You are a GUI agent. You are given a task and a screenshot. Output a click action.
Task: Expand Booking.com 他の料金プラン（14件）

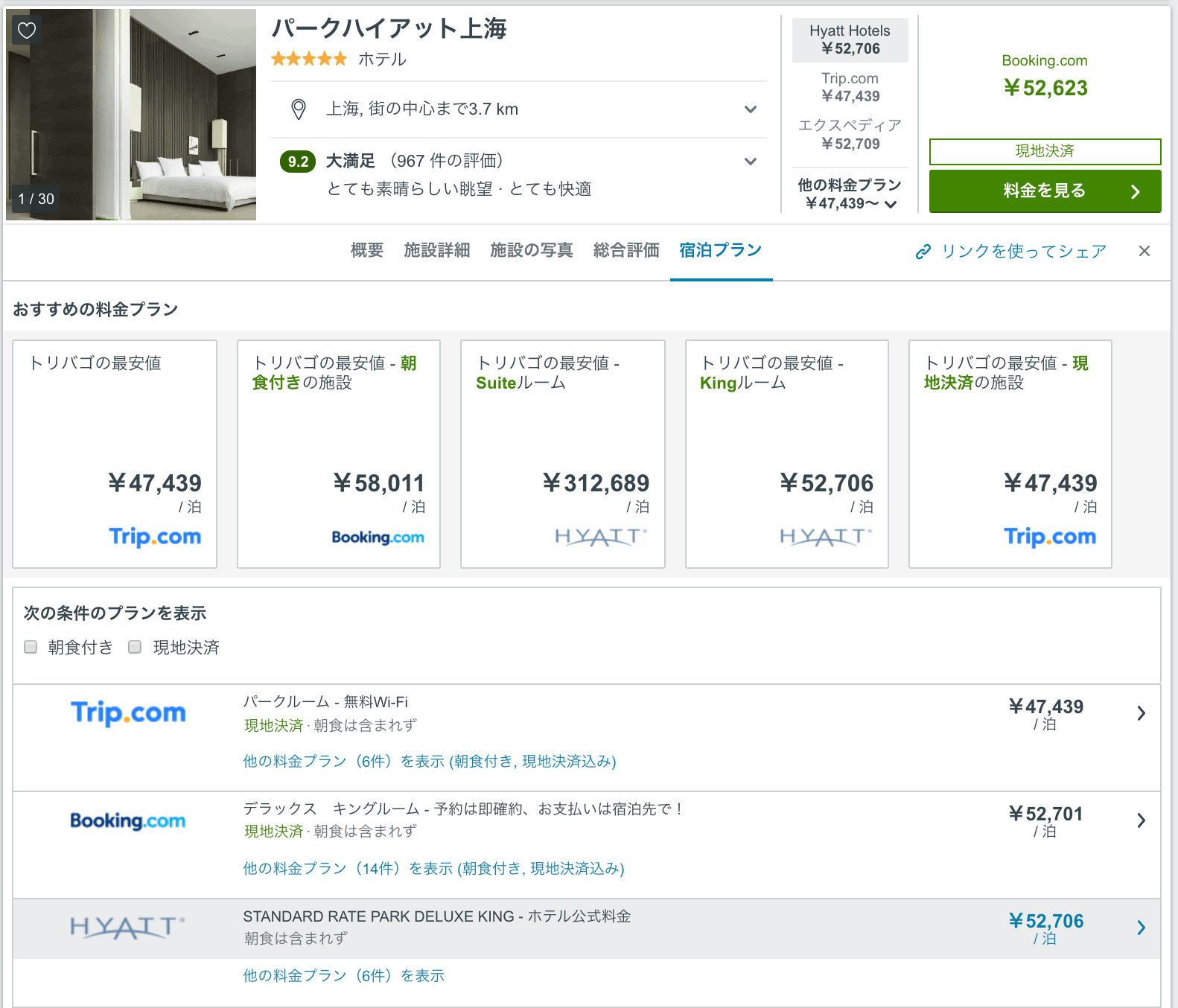[433, 869]
